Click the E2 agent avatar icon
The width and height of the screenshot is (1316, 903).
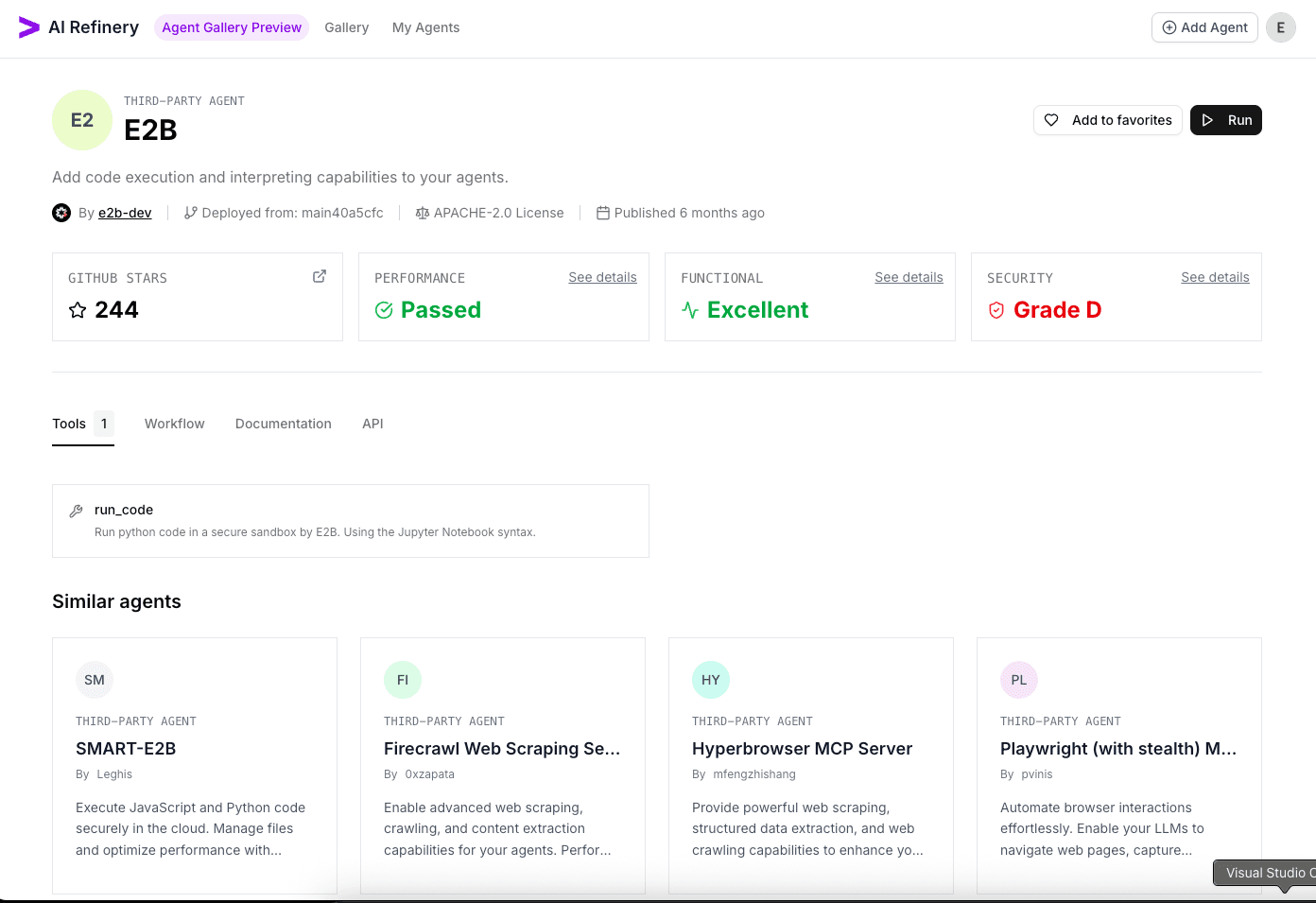click(x=81, y=120)
